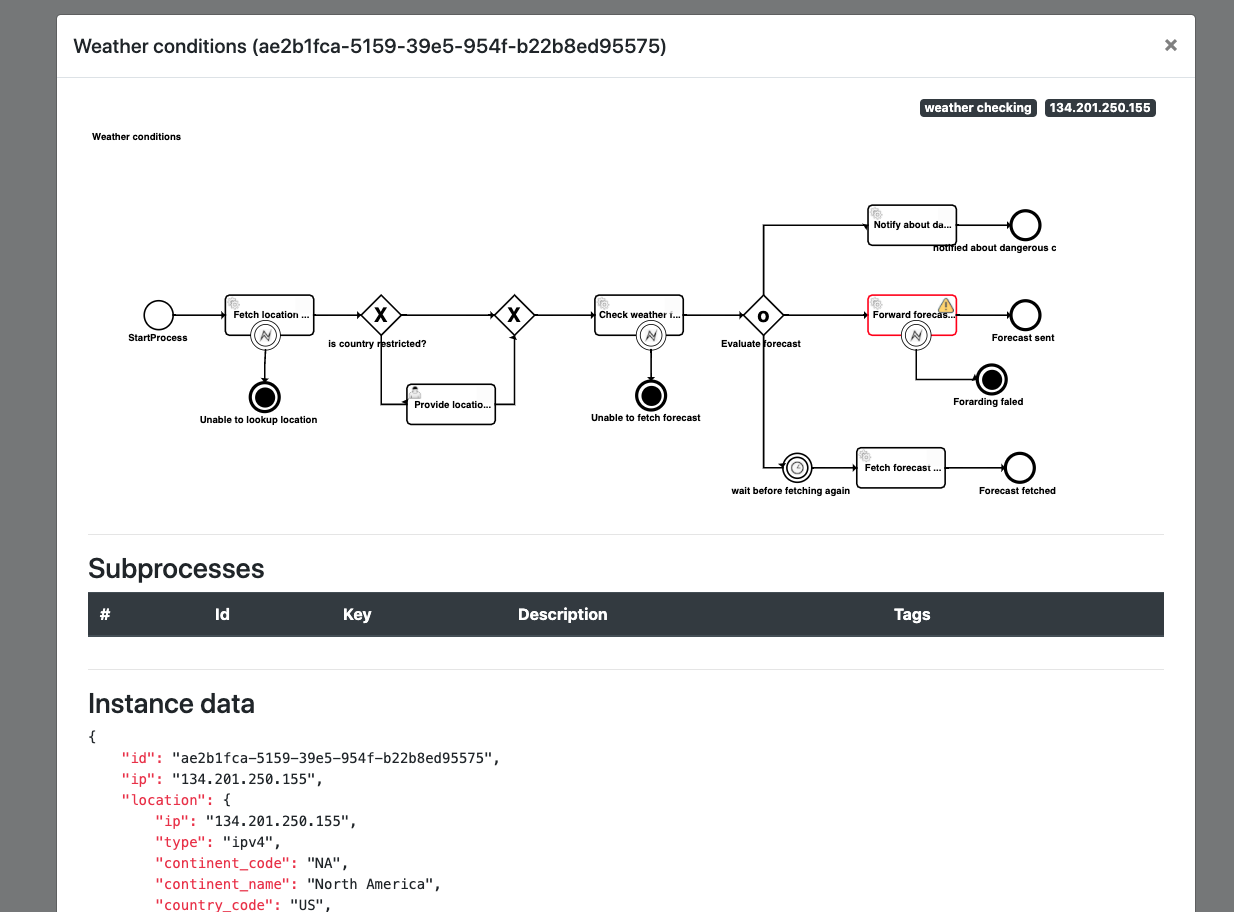Click the merging X gateway before Check weather

click(x=514, y=315)
